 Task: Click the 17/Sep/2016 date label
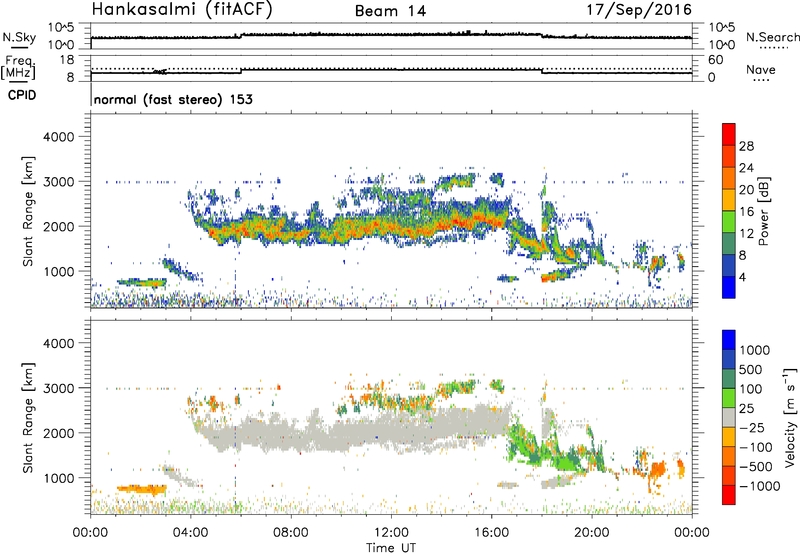point(639,9)
